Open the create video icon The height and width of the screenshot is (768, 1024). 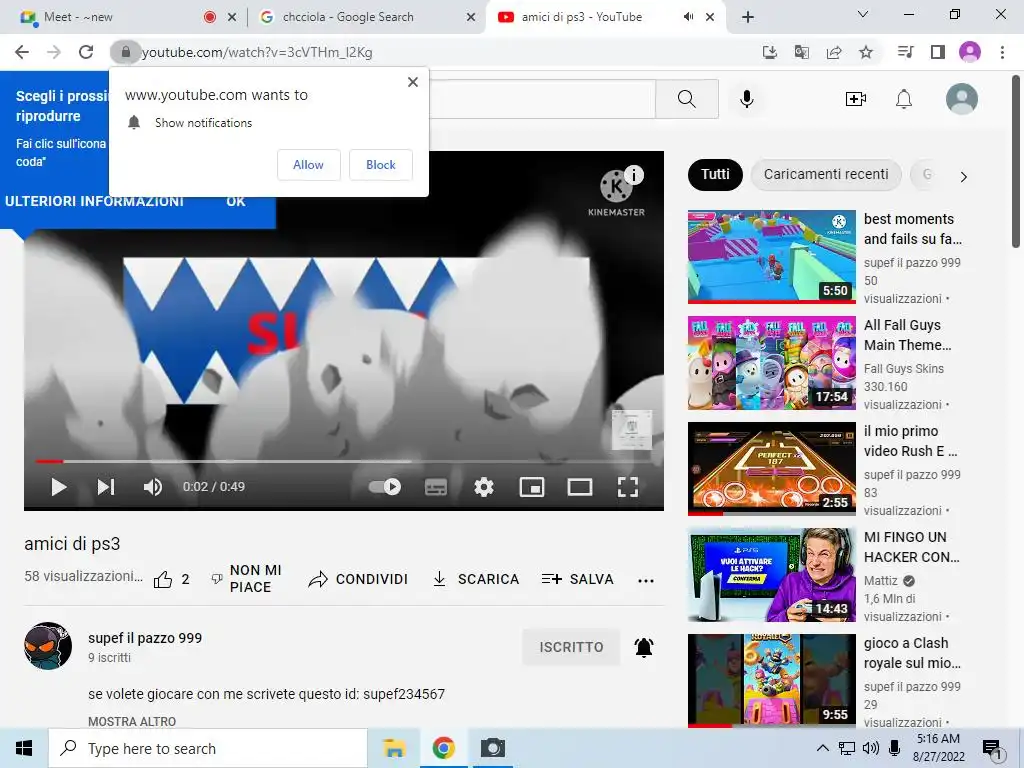click(x=856, y=99)
